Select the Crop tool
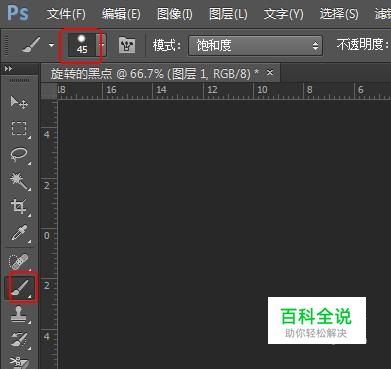This screenshot has height=369, width=391. coord(19,207)
